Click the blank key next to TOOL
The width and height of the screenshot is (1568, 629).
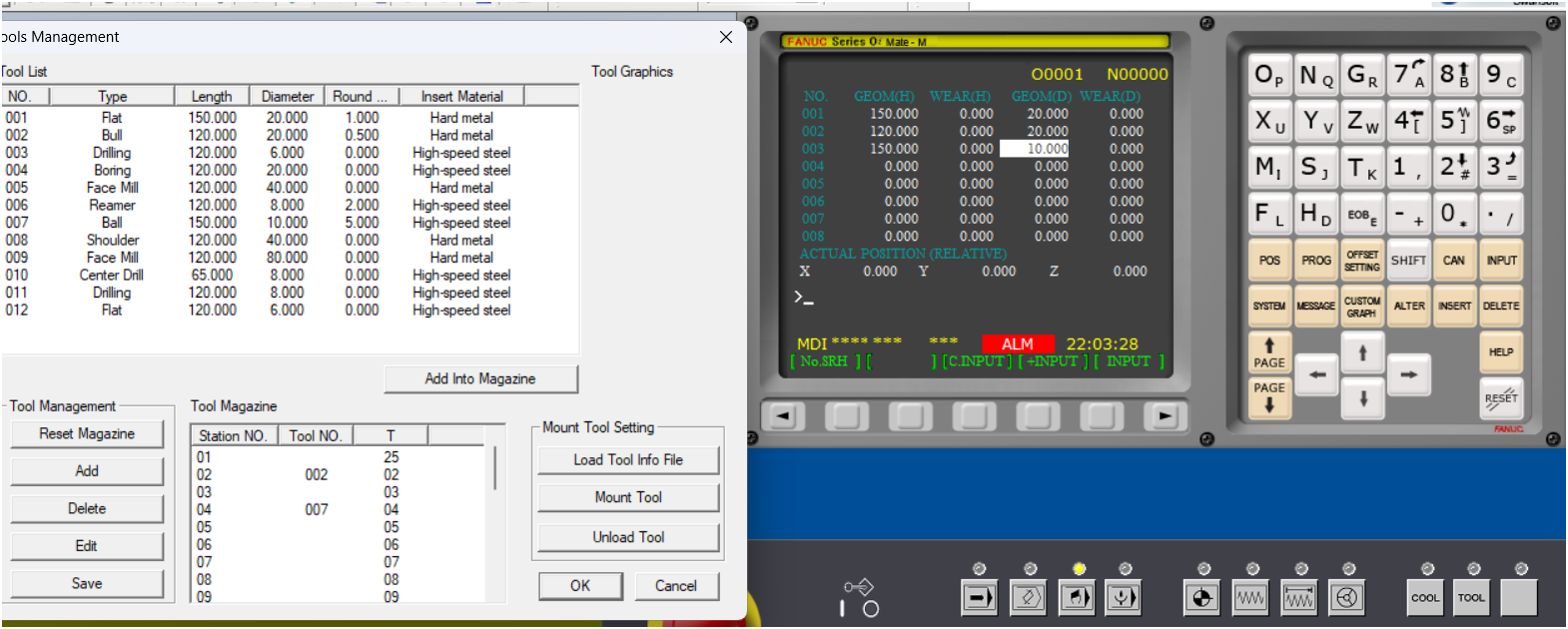tap(1519, 598)
